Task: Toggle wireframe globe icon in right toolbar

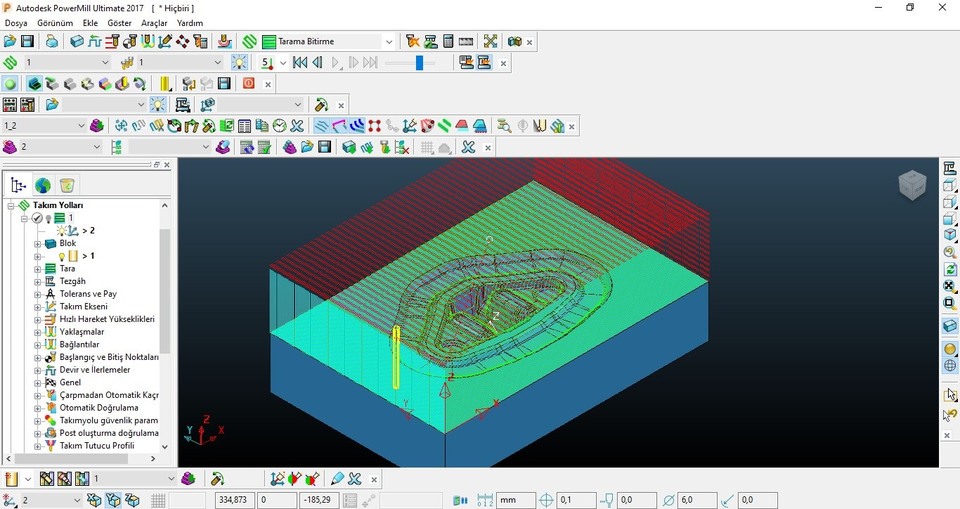Action: click(950, 366)
